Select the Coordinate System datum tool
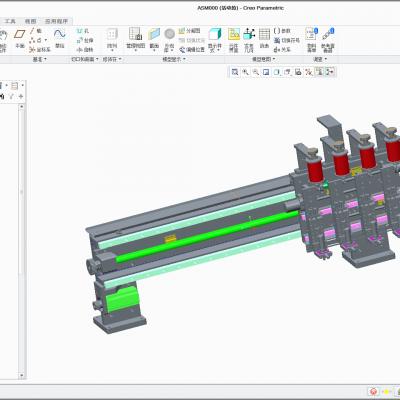Image resolution: width=400 pixels, height=400 pixels. click(40, 50)
